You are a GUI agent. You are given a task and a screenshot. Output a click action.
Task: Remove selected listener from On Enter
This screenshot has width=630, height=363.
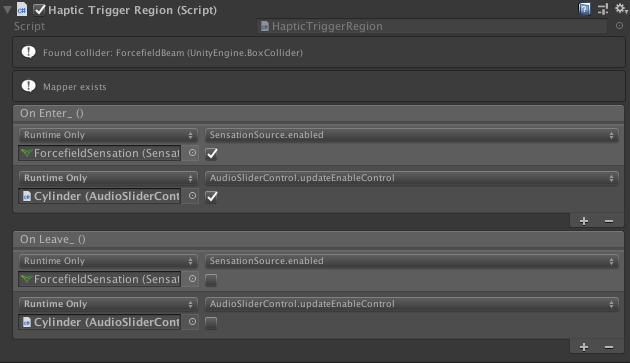(609, 221)
